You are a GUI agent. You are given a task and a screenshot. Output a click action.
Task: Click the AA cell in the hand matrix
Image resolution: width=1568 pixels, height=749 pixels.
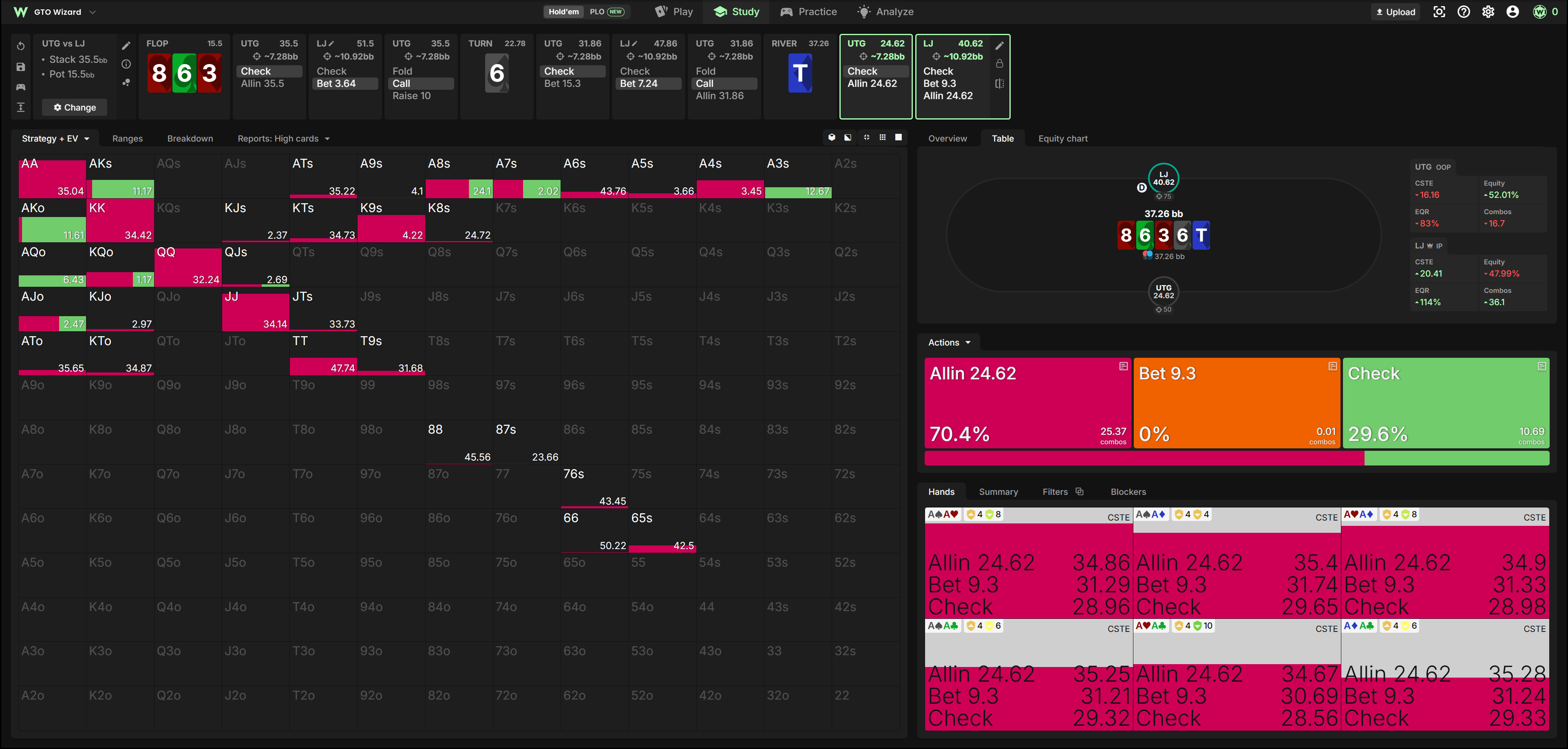(x=52, y=175)
